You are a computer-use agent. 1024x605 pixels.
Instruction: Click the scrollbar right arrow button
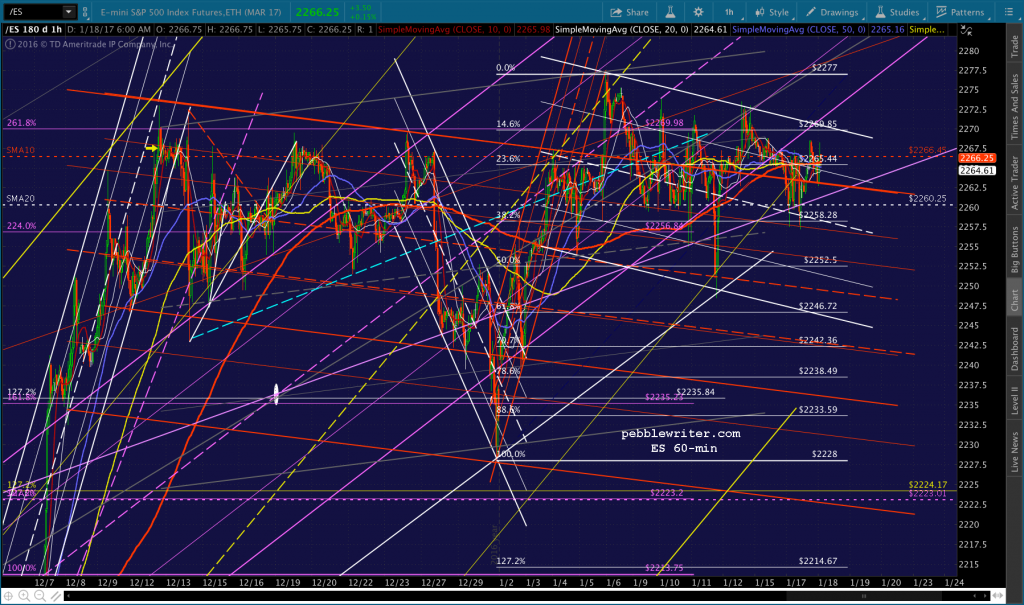point(987,596)
